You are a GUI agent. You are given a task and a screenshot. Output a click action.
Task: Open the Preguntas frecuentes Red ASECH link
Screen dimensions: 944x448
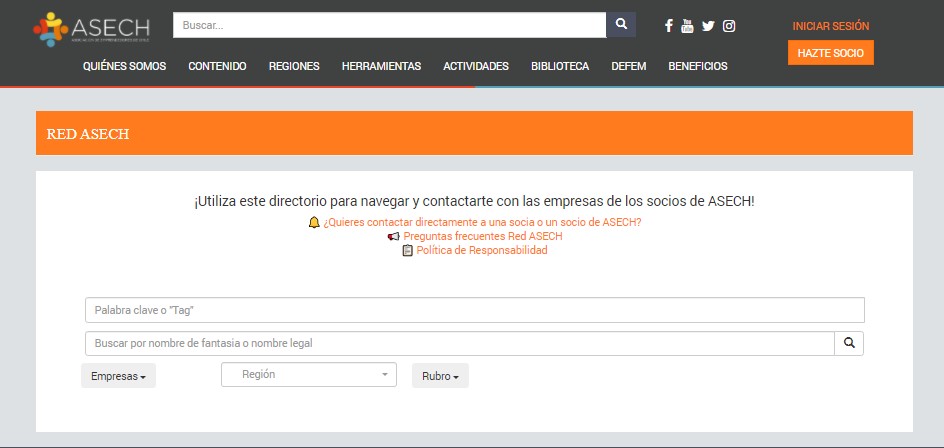[x=483, y=237]
